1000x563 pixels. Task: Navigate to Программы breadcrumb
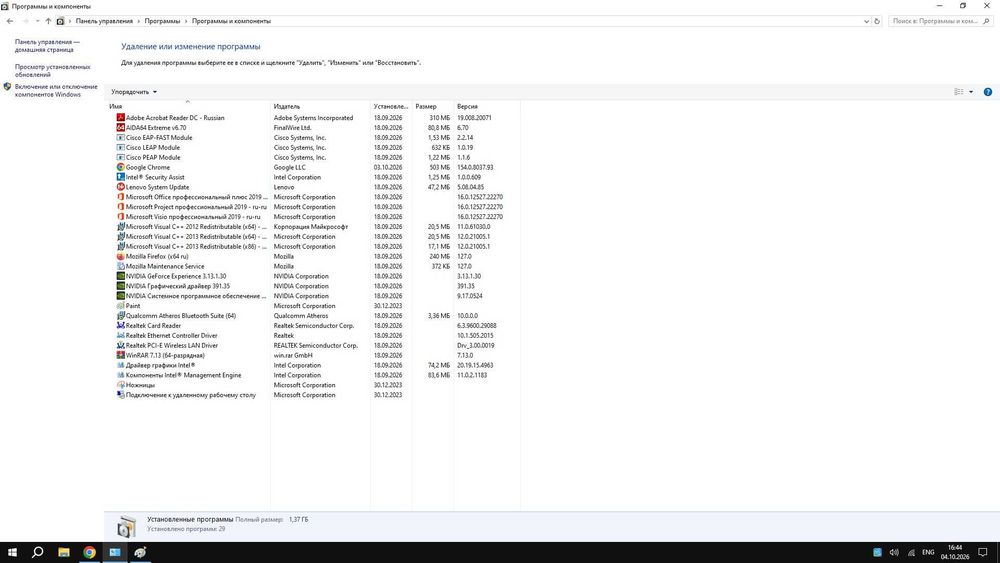click(162, 21)
